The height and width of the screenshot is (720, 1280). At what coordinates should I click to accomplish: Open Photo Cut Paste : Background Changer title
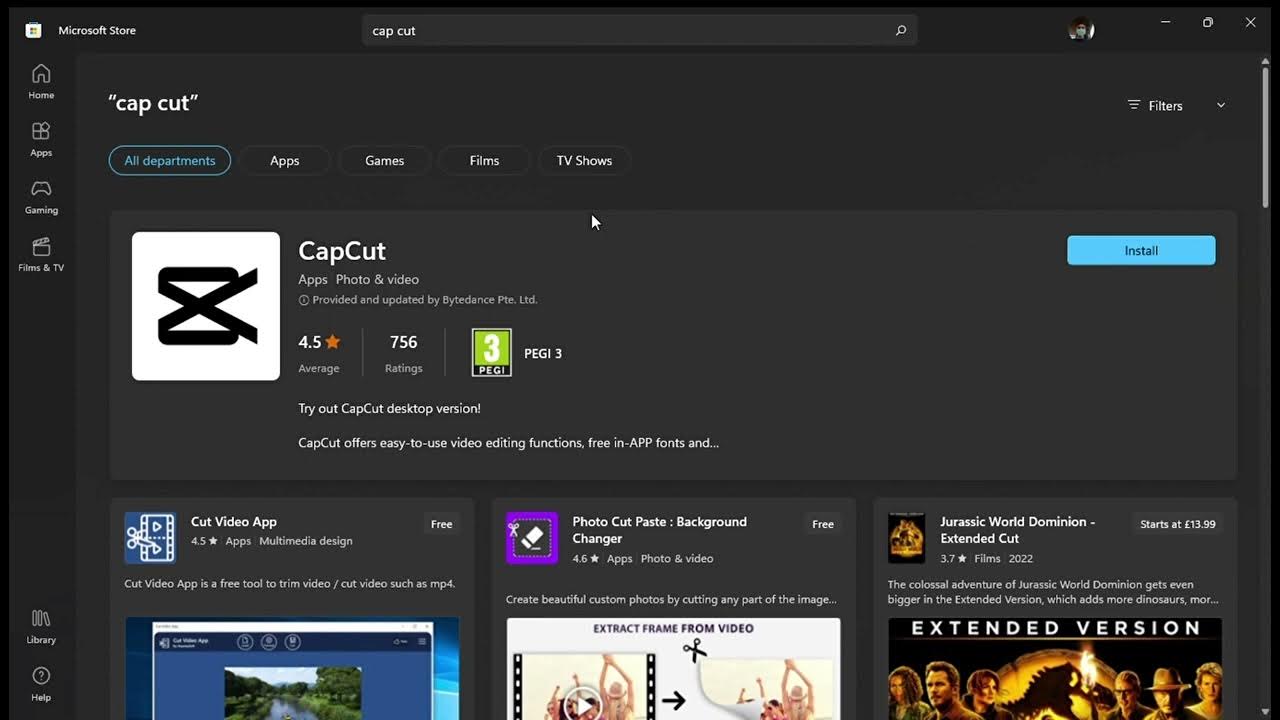[660, 530]
